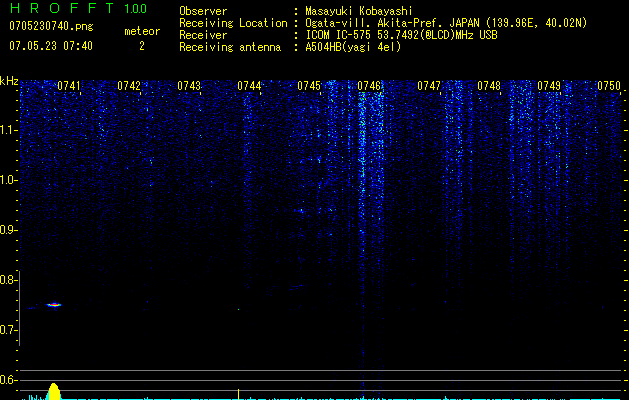This screenshot has width=629, height=400.
Task: Click the ICOM IC-575 receiver entry
Action: [x=401, y=35]
